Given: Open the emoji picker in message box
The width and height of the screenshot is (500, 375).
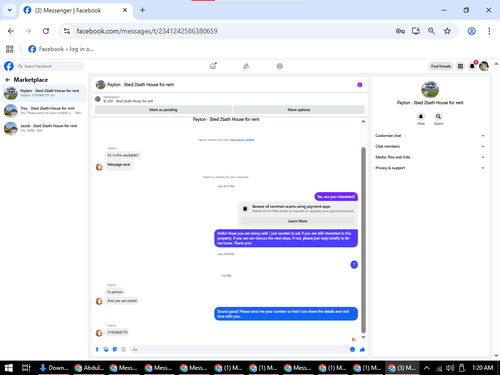Looking at the screenshot, I should 352,349.
